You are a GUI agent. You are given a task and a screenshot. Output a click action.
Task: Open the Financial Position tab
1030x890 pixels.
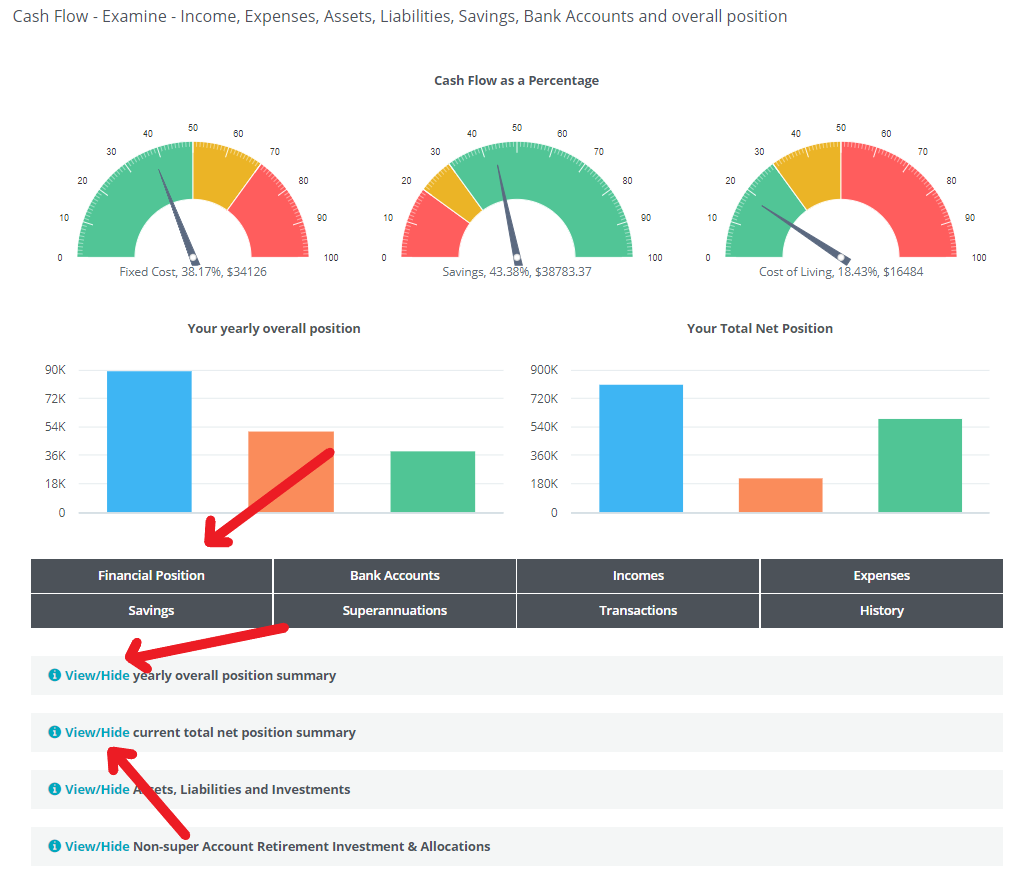pos(151,576)
